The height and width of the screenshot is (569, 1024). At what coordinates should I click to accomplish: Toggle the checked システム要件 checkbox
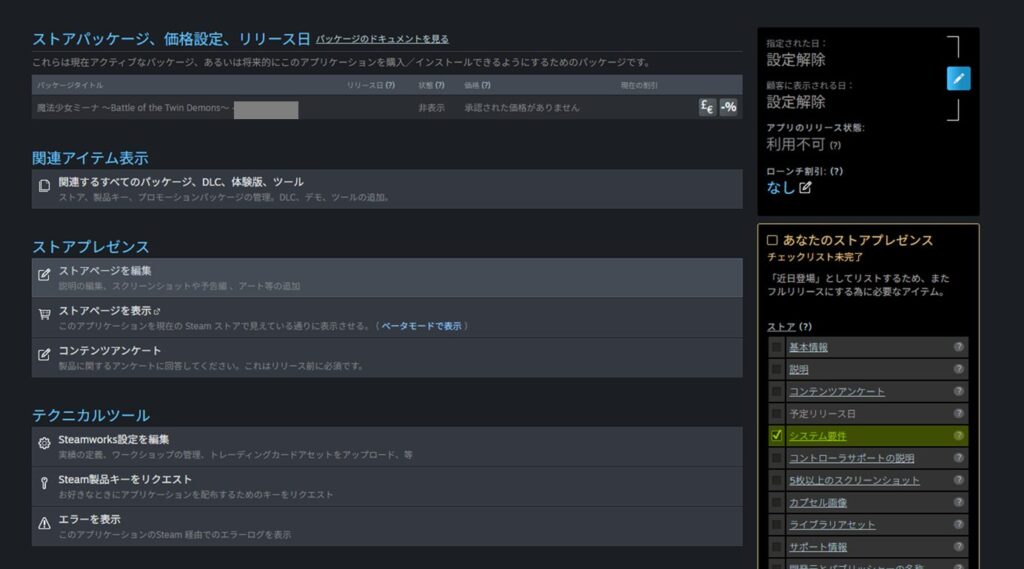point(777,436)
